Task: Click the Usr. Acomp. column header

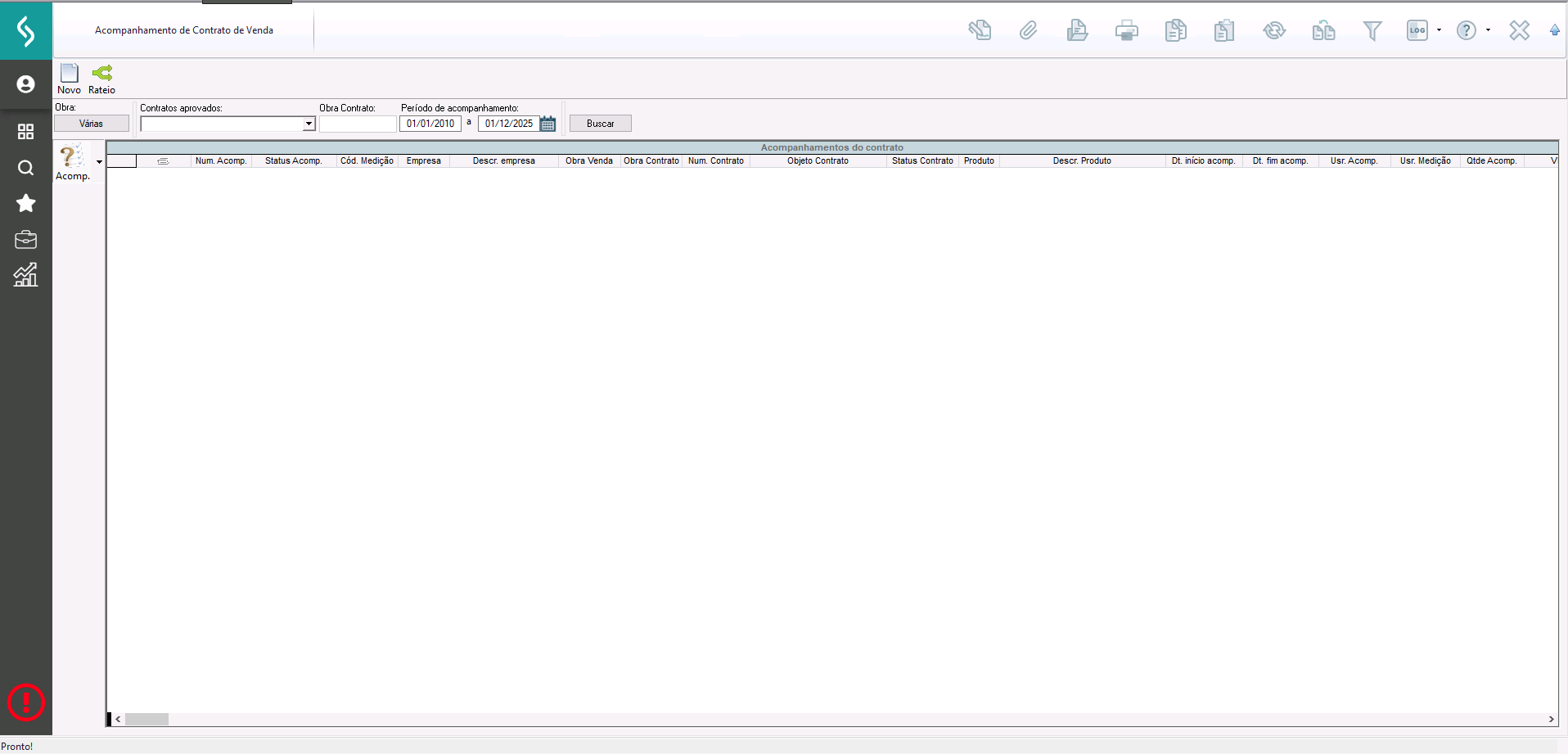Action: (x=1354, y=161)
